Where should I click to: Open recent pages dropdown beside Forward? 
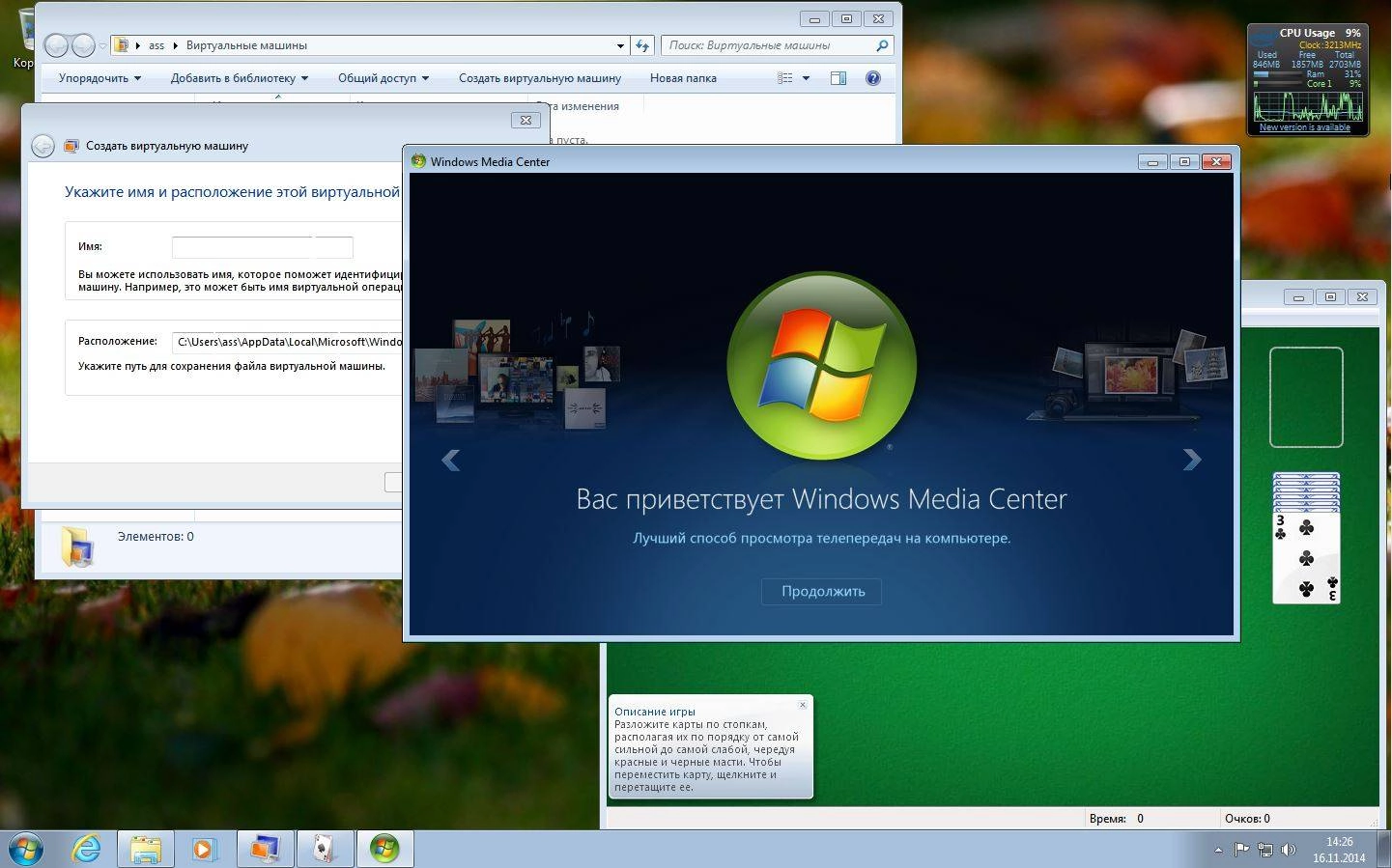[x=102, y=45]
